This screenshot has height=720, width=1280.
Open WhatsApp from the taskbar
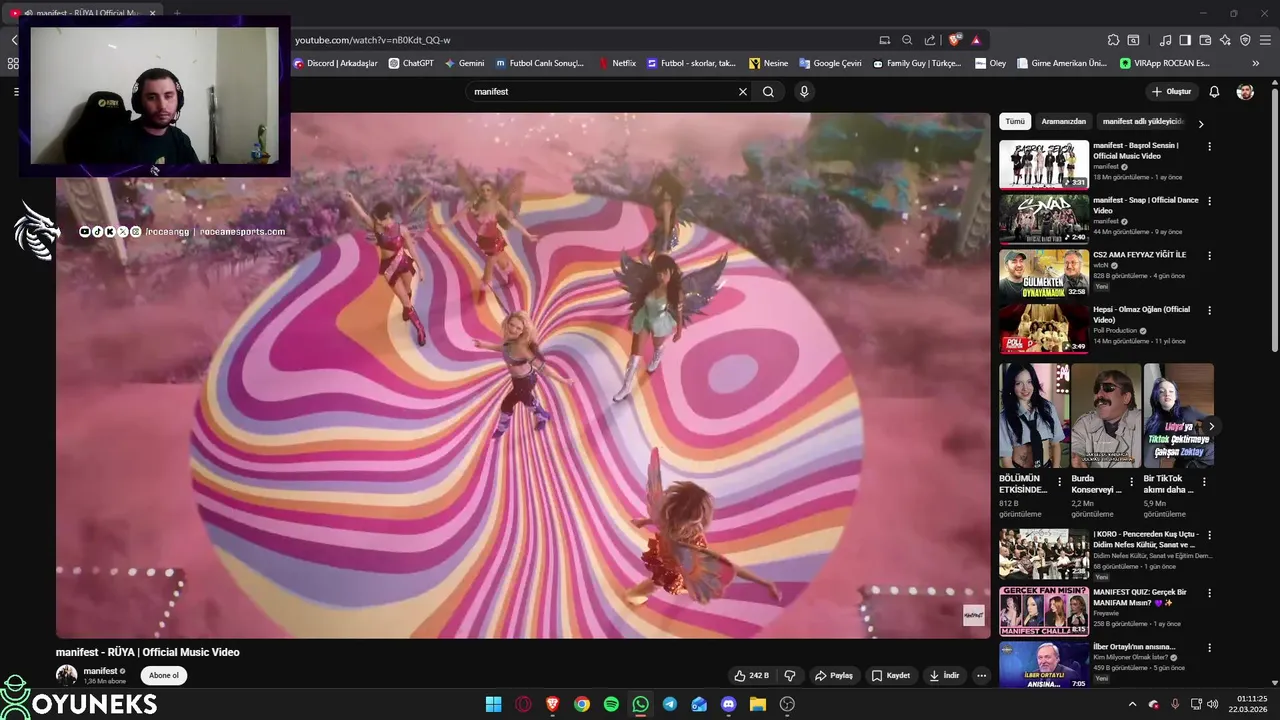tap(640, 704)
